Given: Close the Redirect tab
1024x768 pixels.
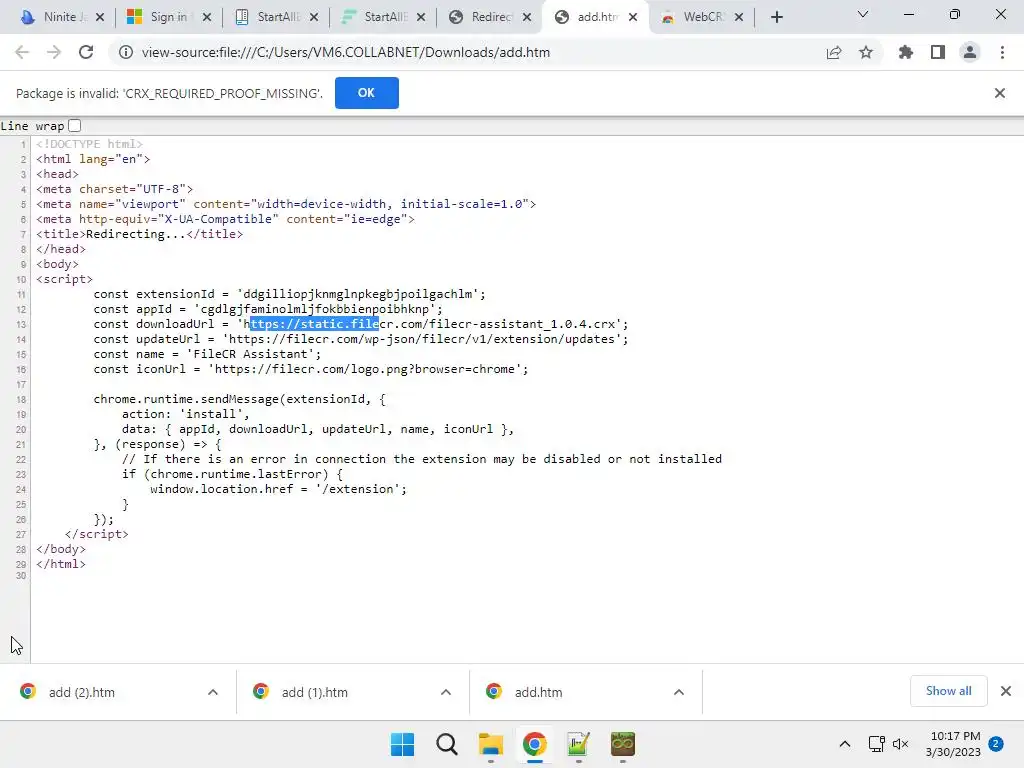Looking at the screenshot, I should coord(527,17).
